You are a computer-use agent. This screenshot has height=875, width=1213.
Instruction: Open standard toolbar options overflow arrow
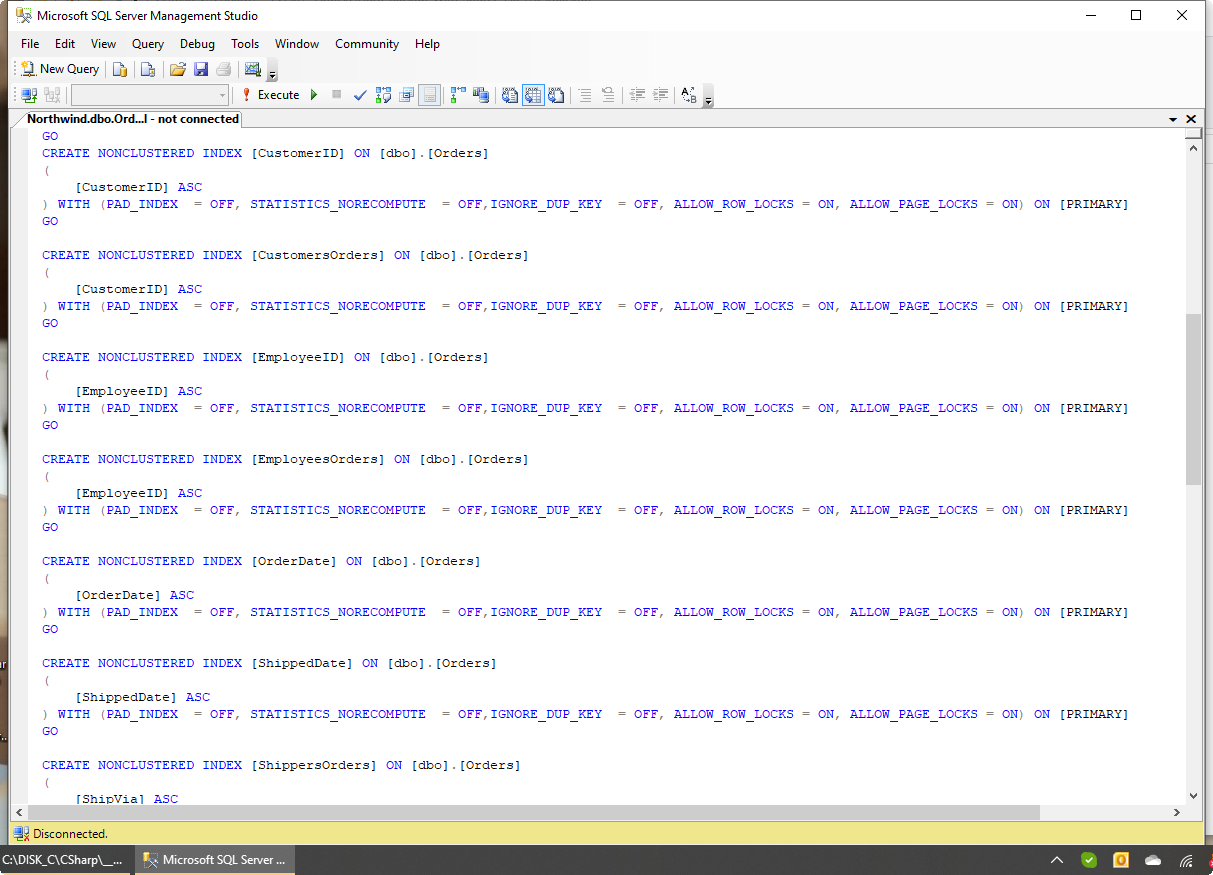(272, 72)
